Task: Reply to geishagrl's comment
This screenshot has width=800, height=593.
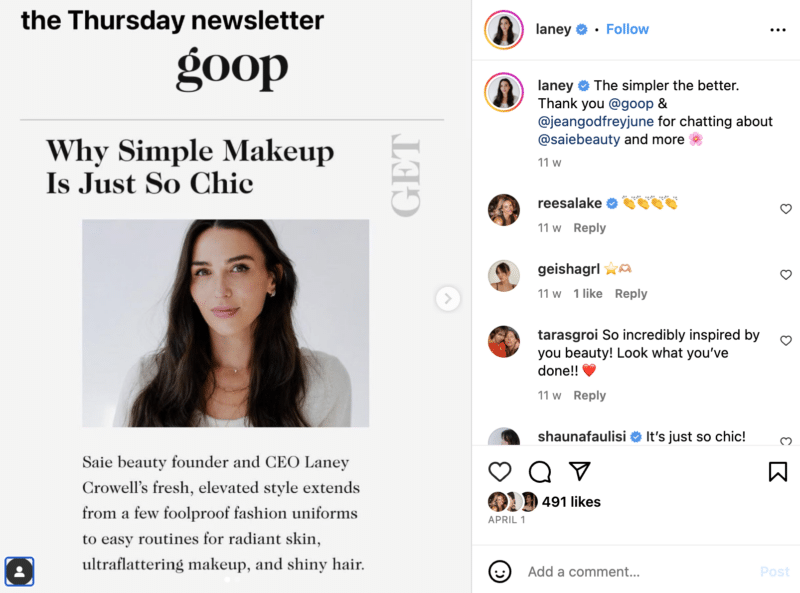Action: coord(631,293)
